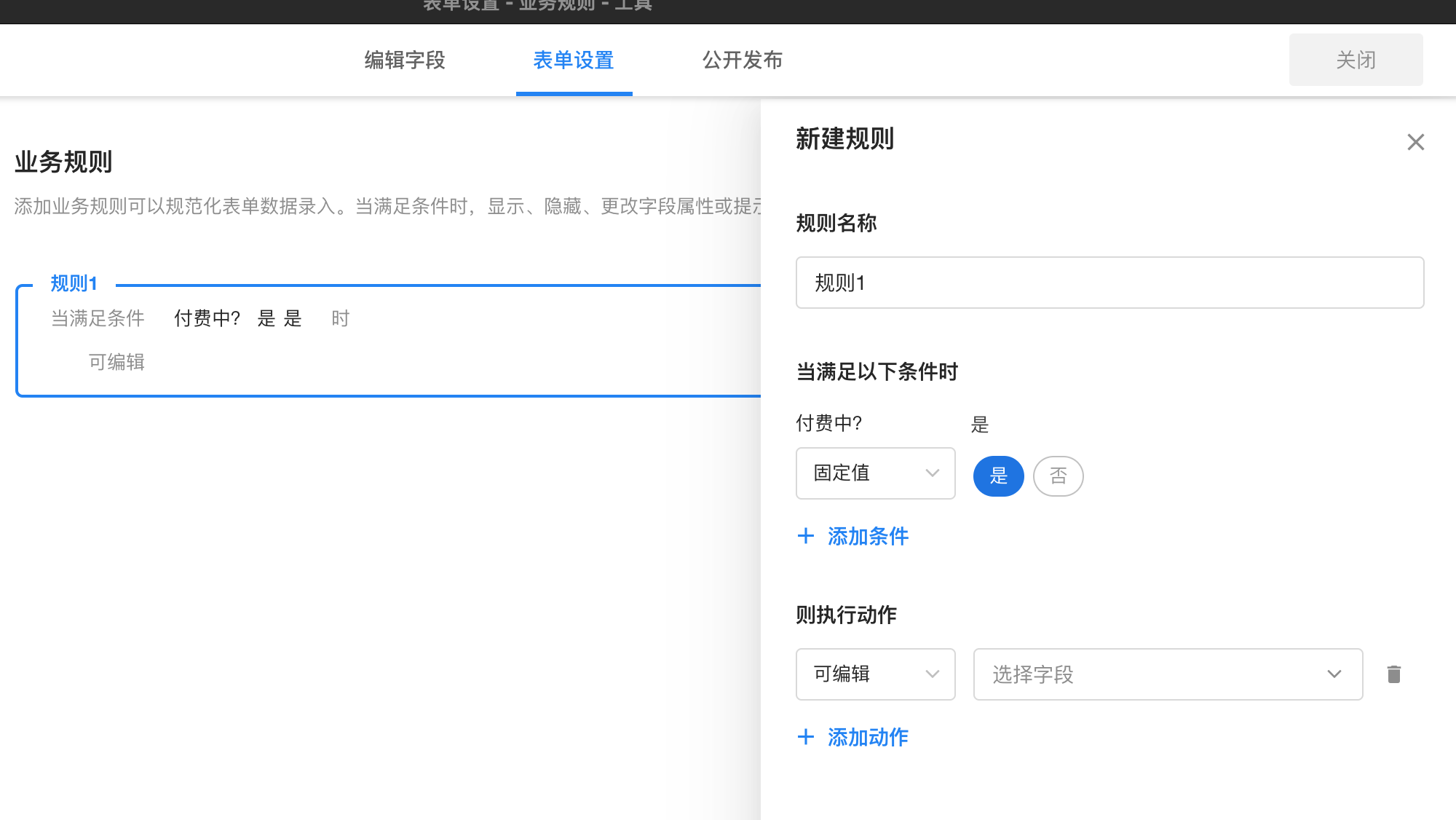This screenshot has height=820, width=1456.
Task: Click the 可编辑 text in rule card
Action: click(116, 362)
